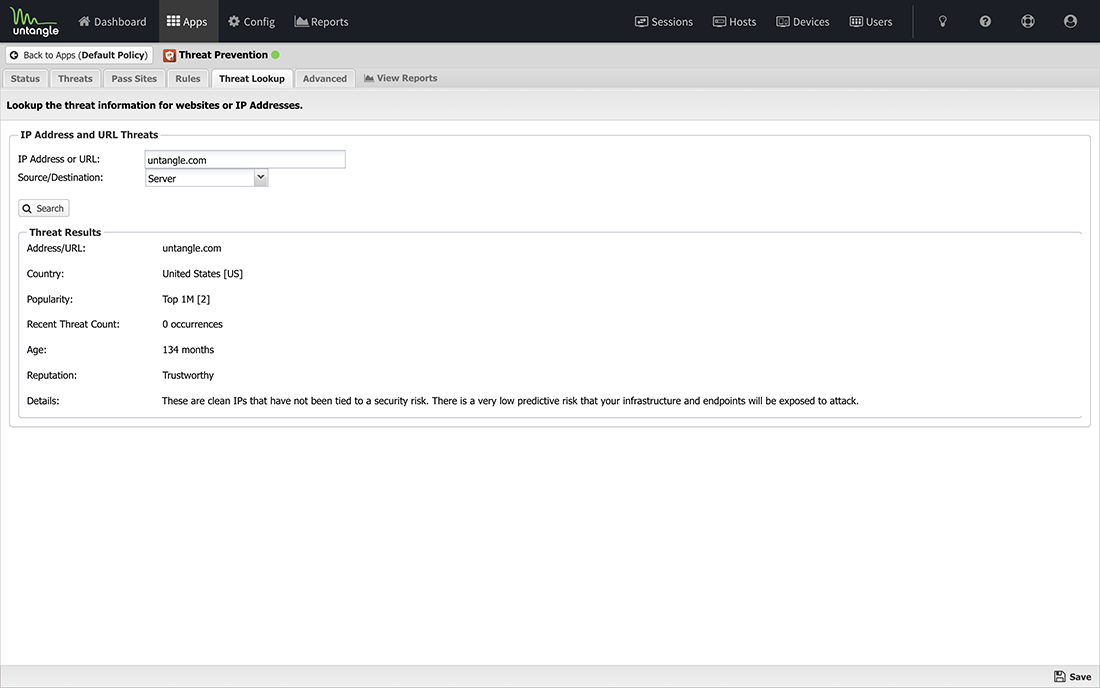
Task: Open the Dashboard page
Action: (x=112, y=22)
